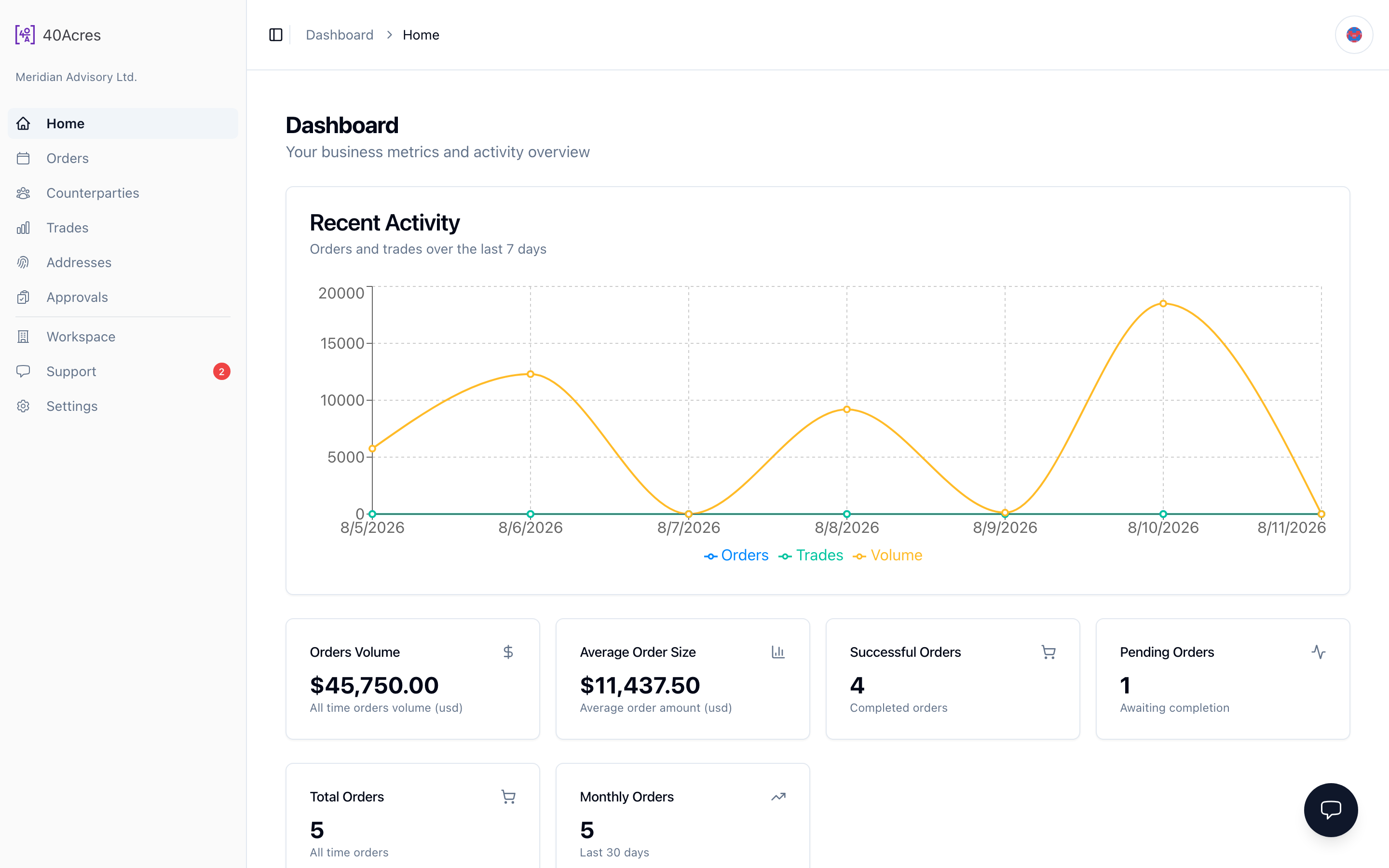Click the $11,437.50 average order value

click(x=640, y=685)
